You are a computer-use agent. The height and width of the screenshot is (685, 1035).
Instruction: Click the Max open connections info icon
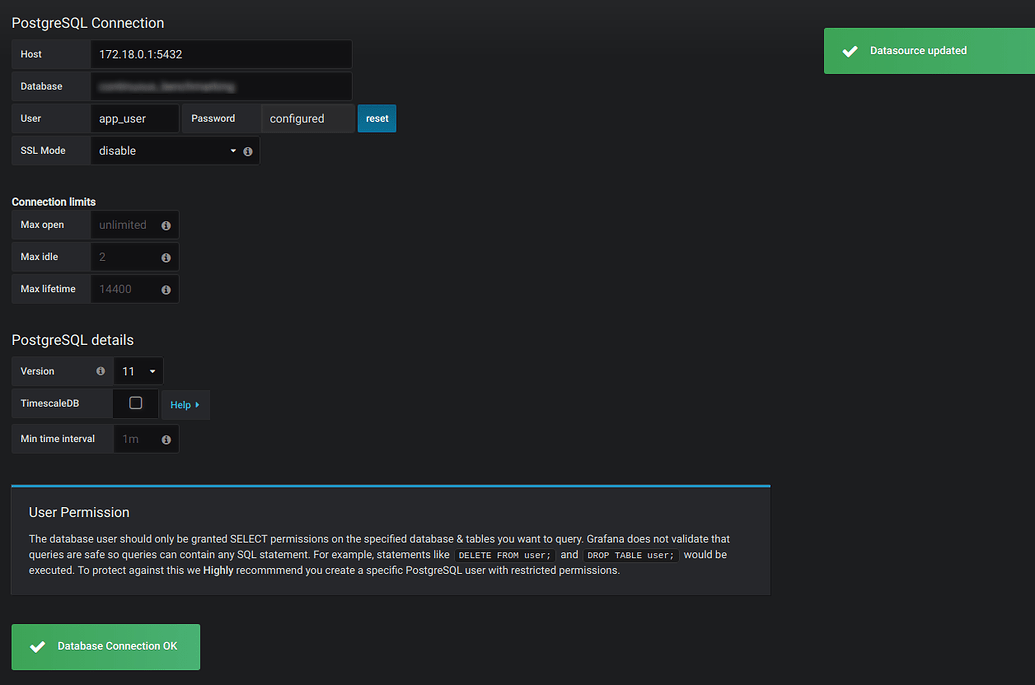168,225
